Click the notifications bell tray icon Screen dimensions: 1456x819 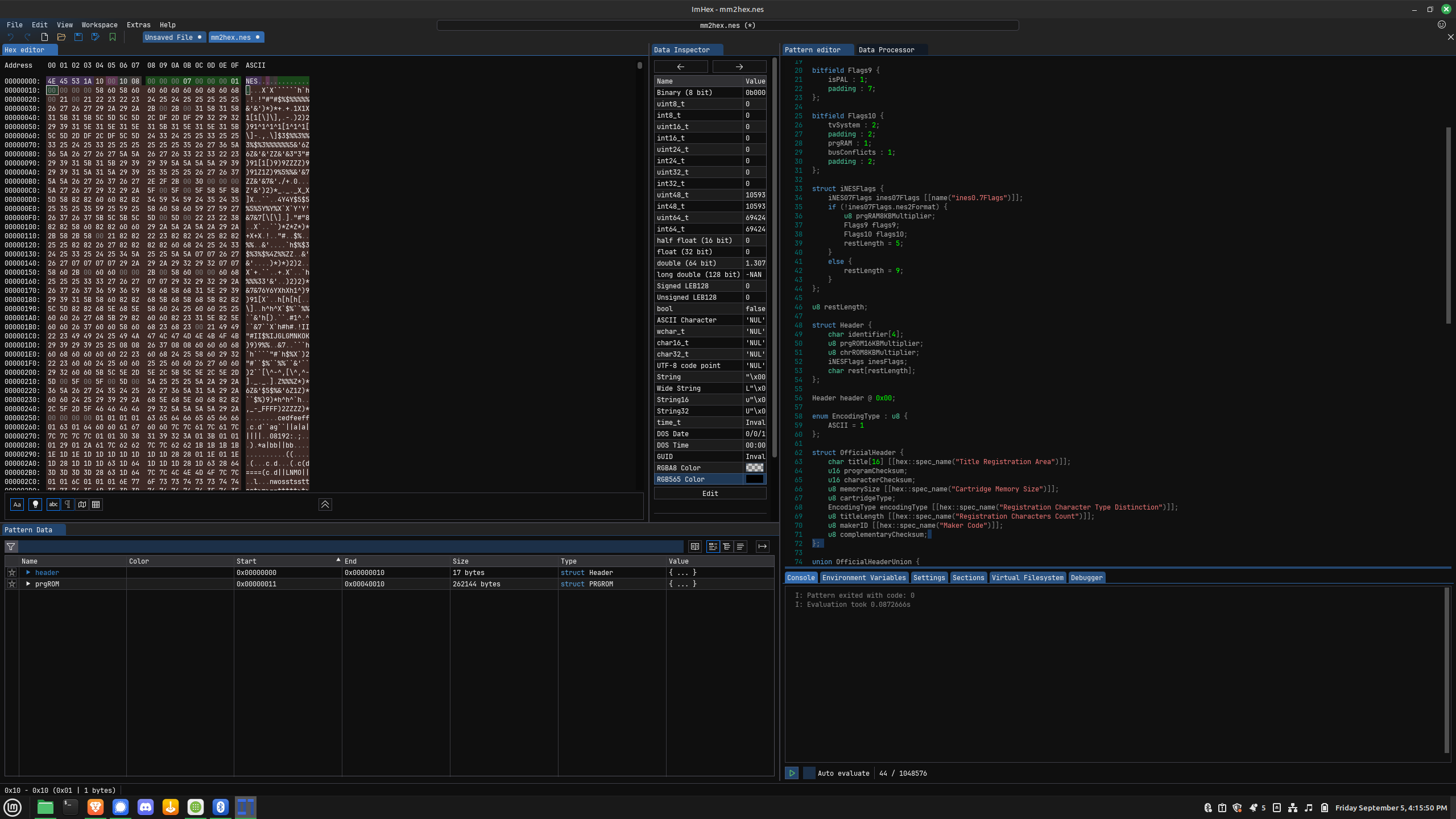(x=1254, y=808)
